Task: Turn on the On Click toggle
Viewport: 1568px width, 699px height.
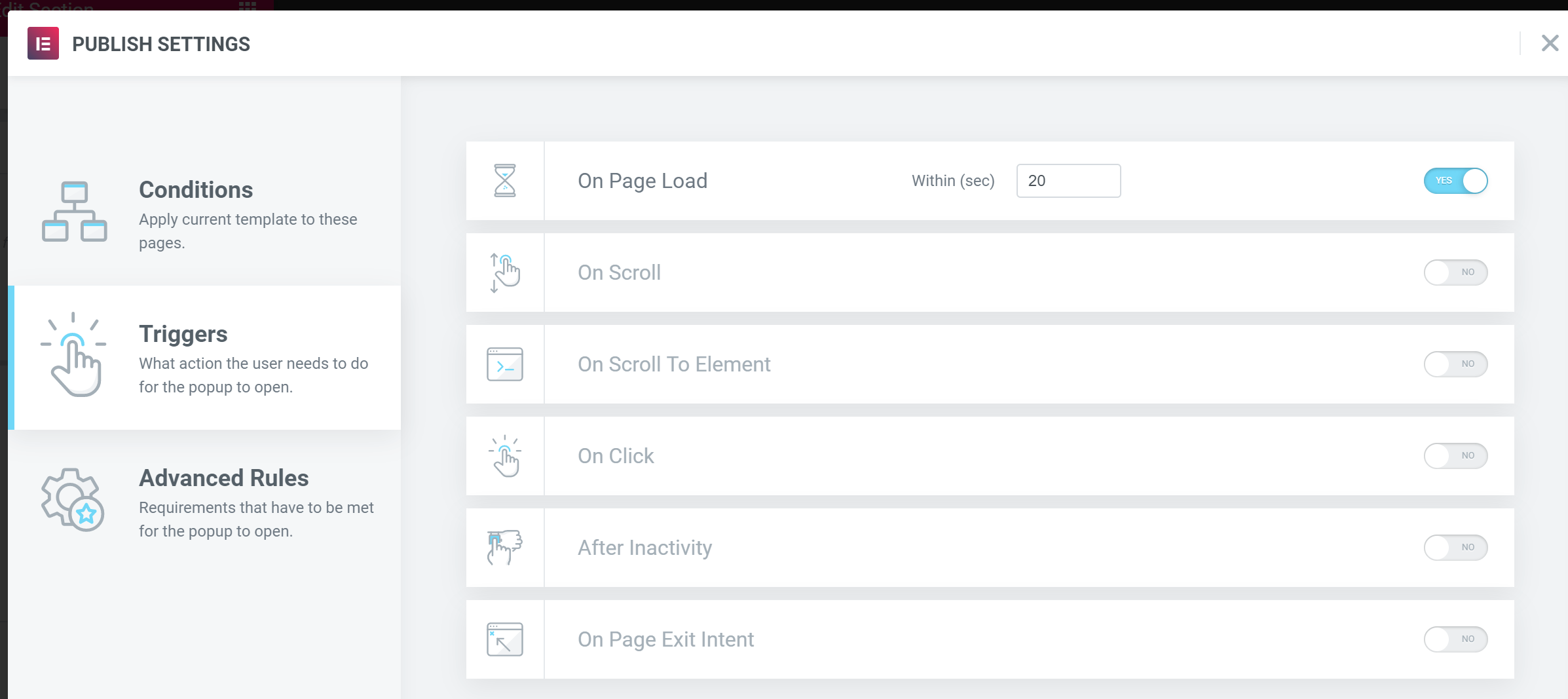Action: (1455, 456)
